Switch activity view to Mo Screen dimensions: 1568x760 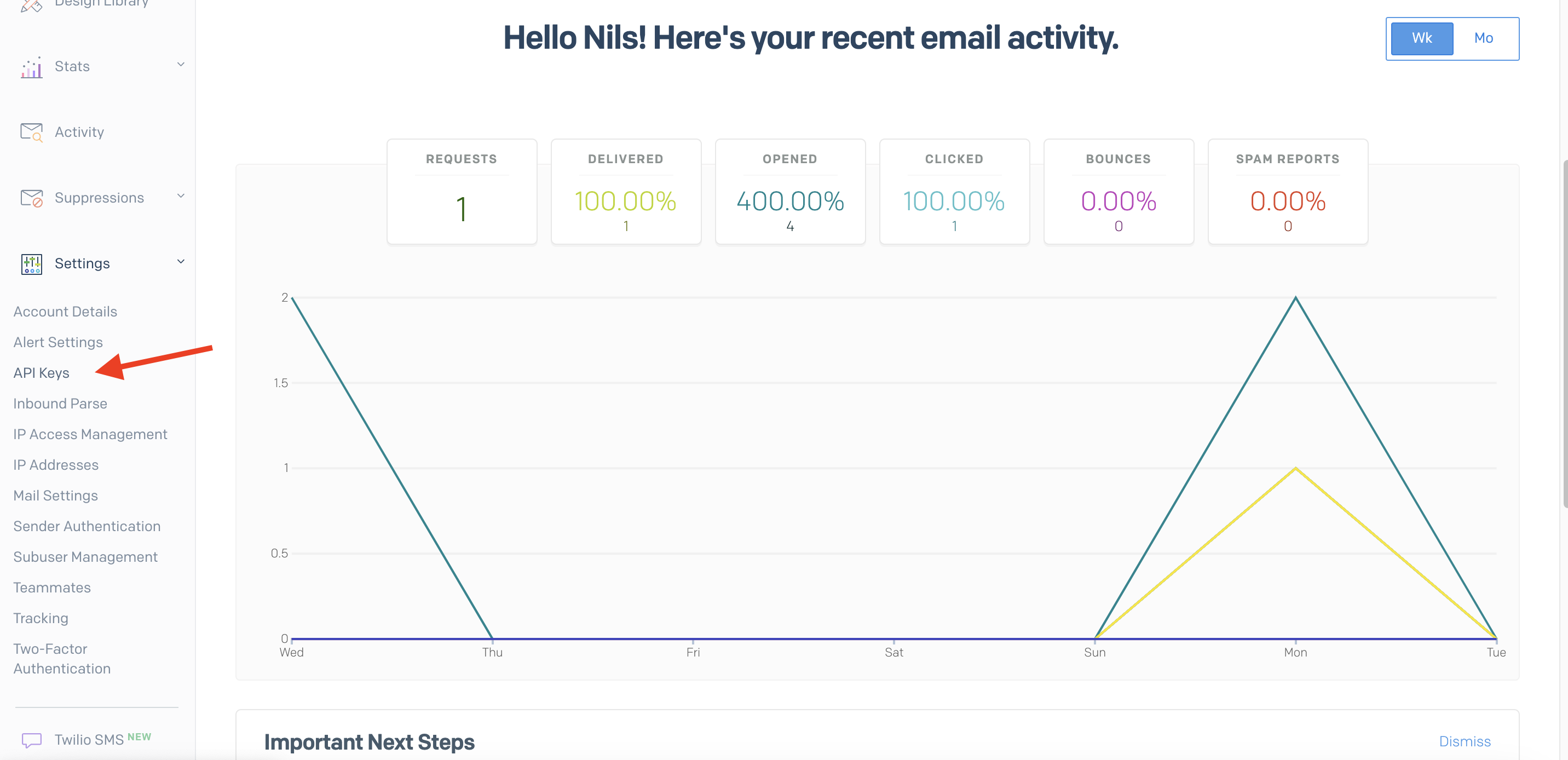(x=1483, y=38)
